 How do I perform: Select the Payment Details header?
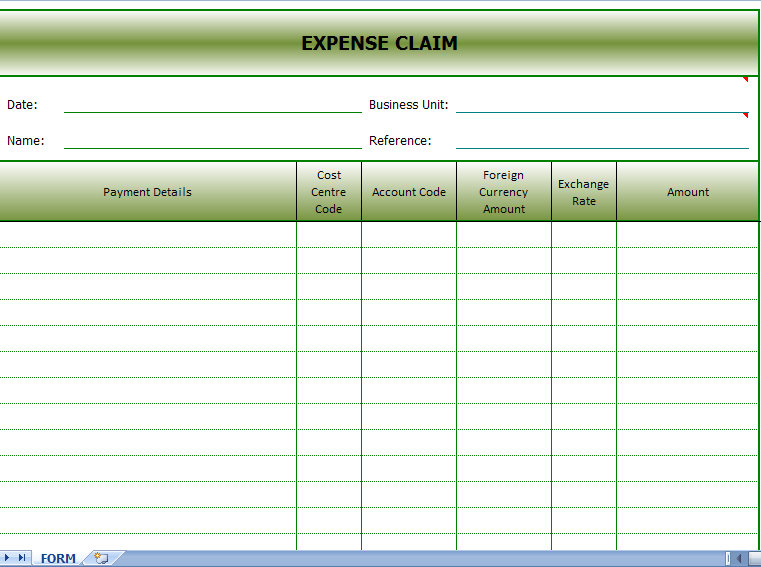coord(148,192)
